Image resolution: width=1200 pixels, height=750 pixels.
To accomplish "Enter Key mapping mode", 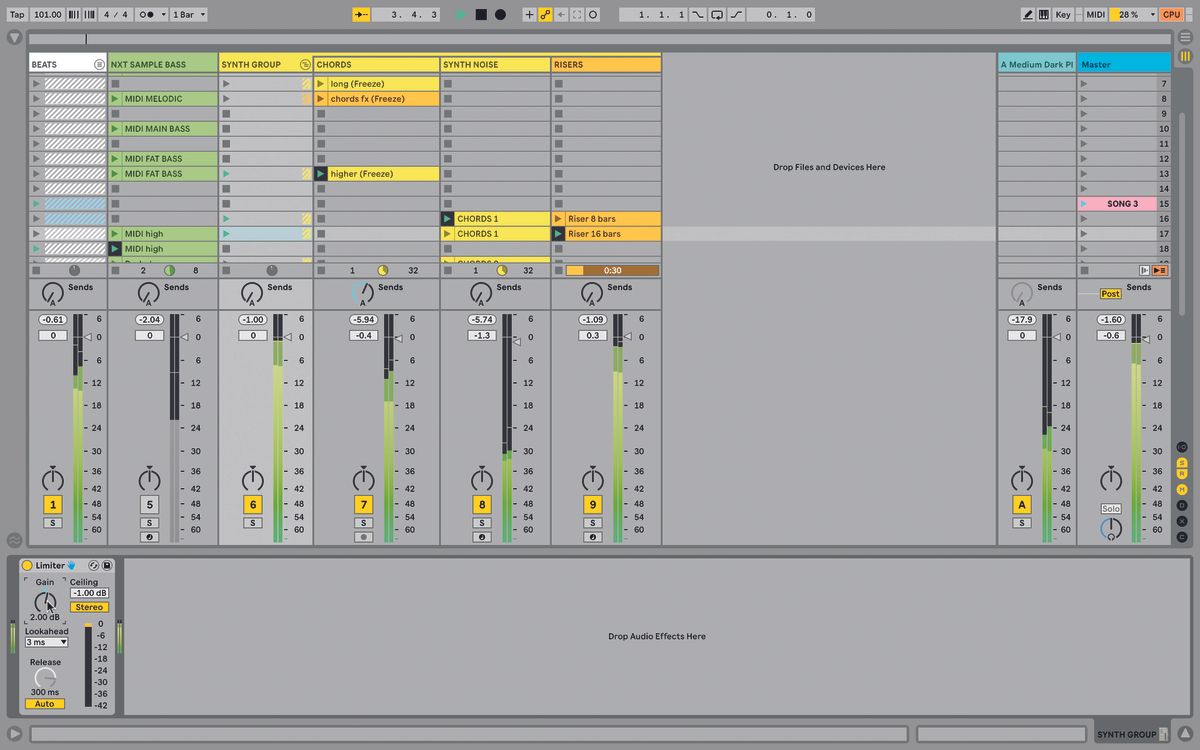I will click(1063, 14).
